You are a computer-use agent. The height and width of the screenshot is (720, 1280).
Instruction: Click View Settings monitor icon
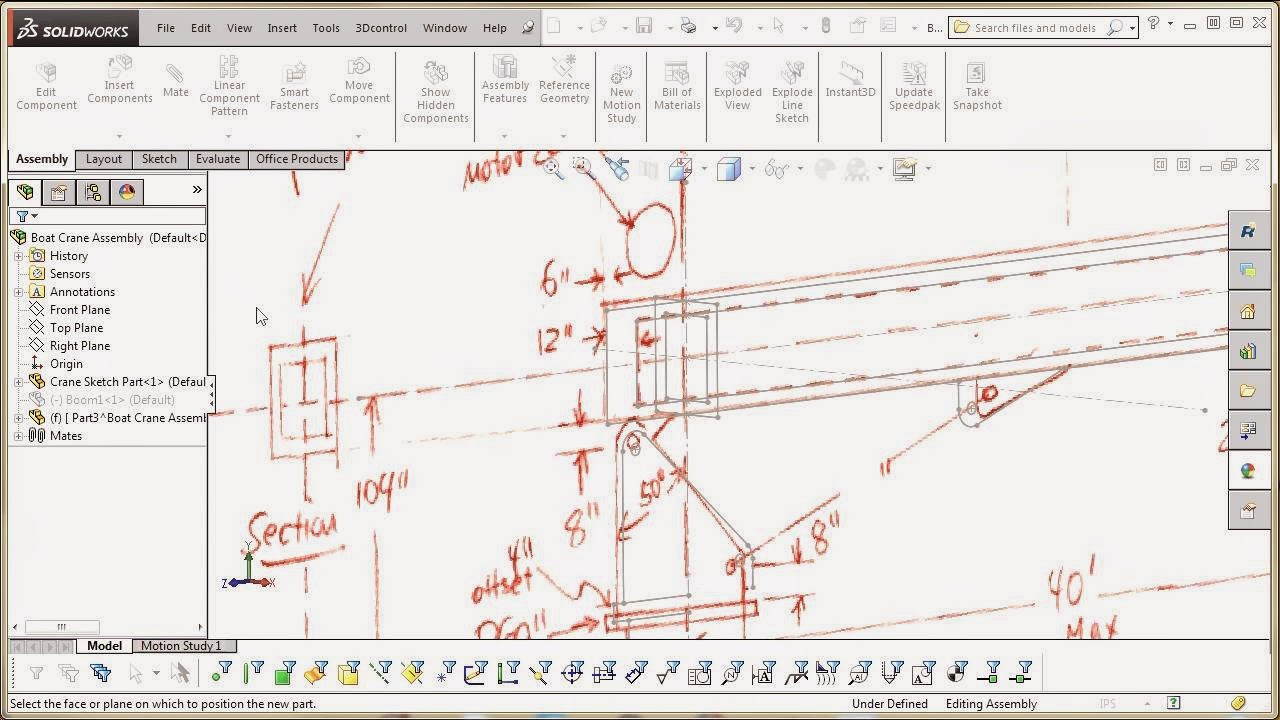click(904, 169)
